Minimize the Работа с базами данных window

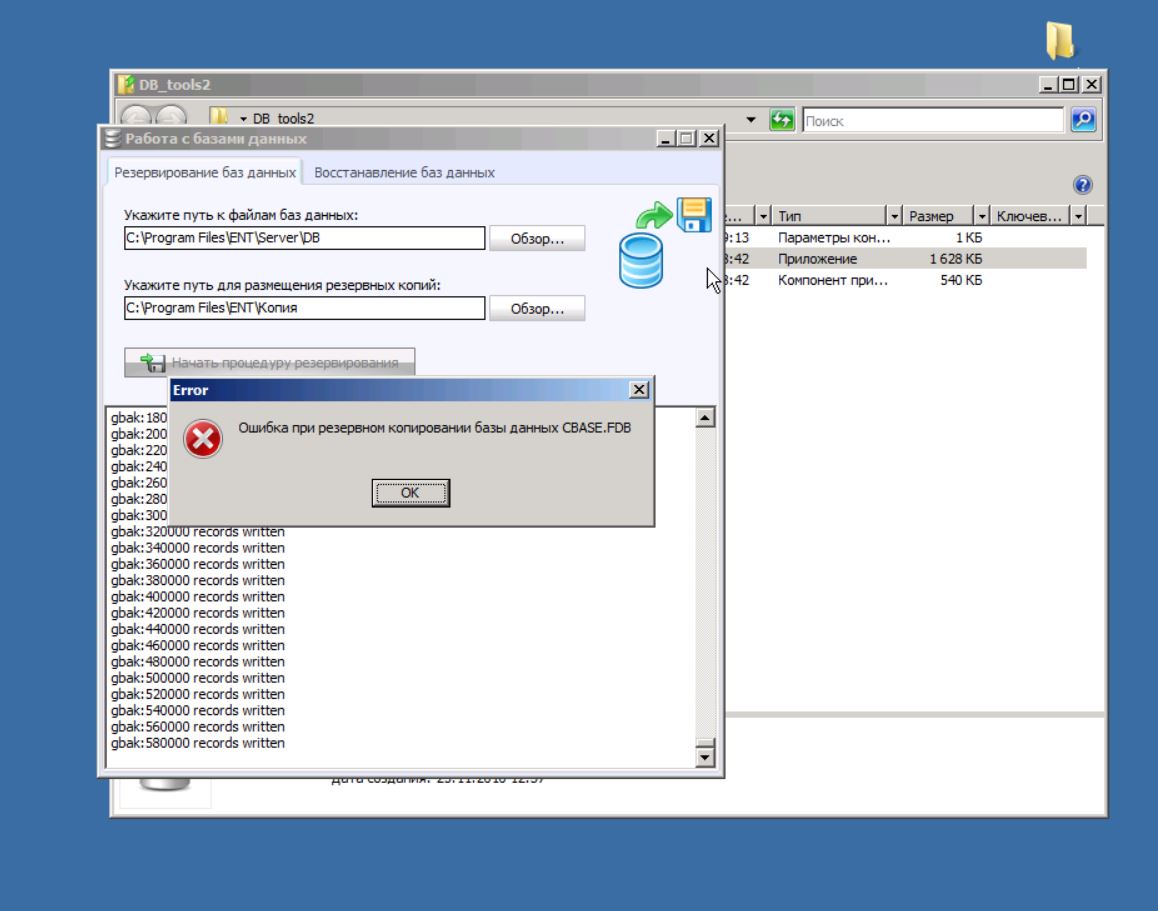pos(665,138)
